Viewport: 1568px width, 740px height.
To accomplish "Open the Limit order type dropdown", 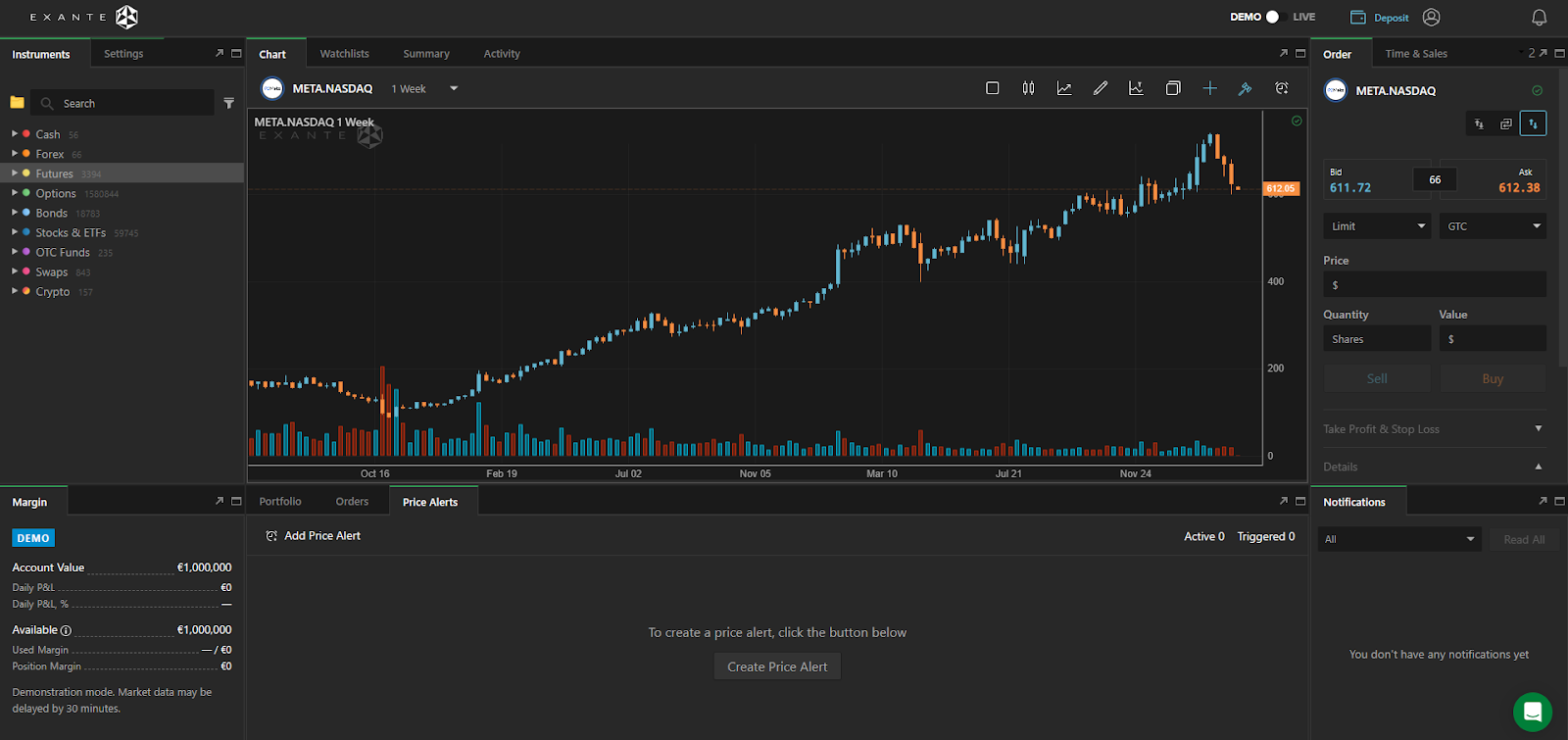I will (1377, 226).
